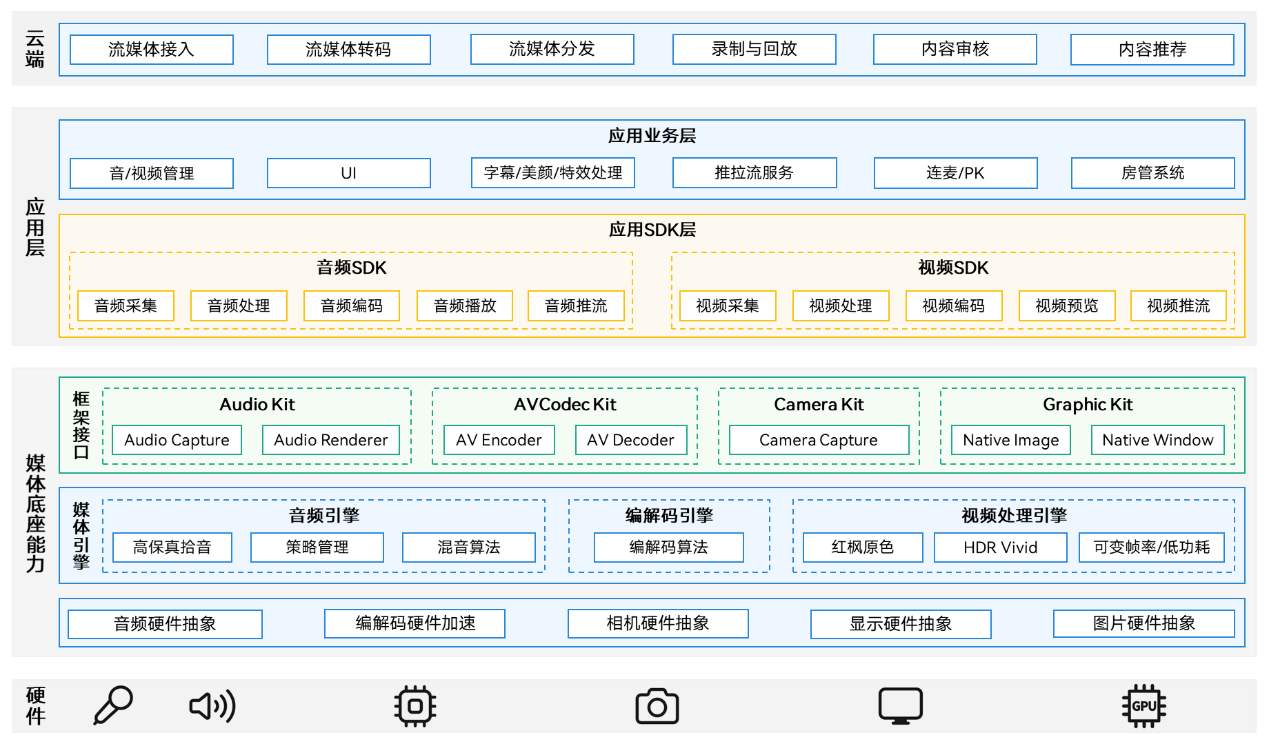Open the AV Encoder block in AVCodec Kit
1269x744 pixels.
(x=498, y=439)
